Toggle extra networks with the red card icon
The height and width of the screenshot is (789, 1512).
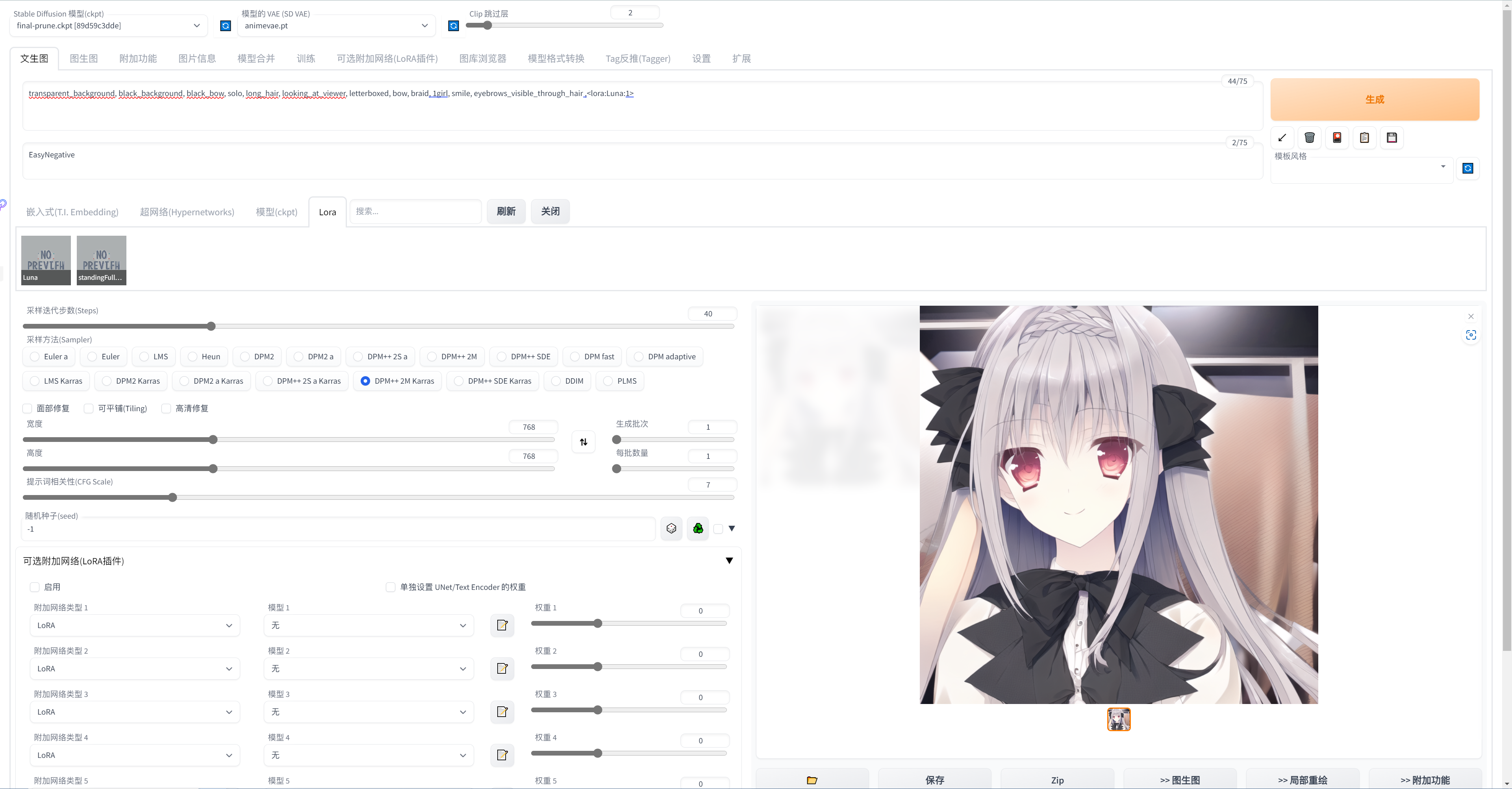coord(1337,138)
